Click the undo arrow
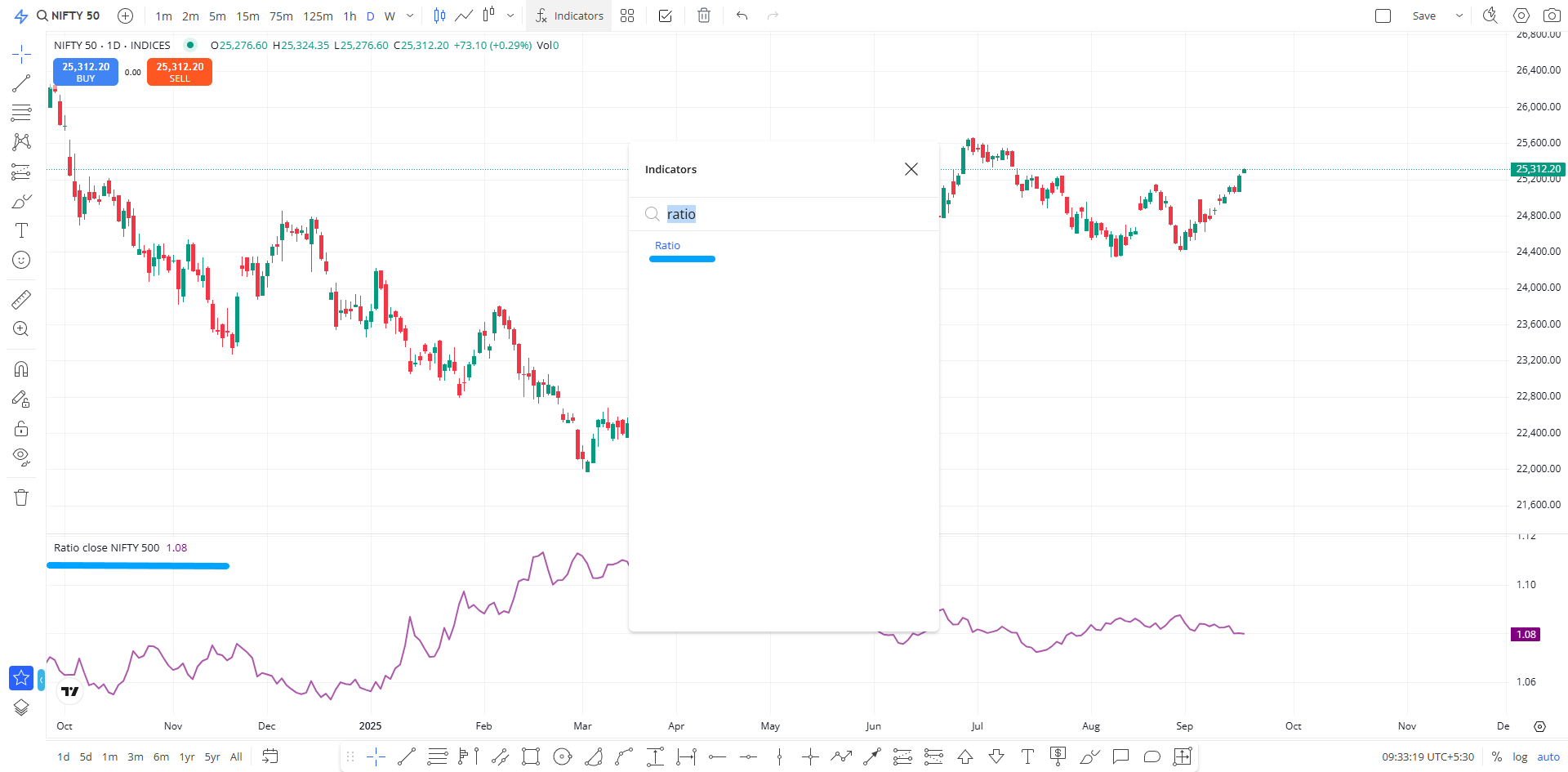The image size is (1568, 772). tap(742, 16)
